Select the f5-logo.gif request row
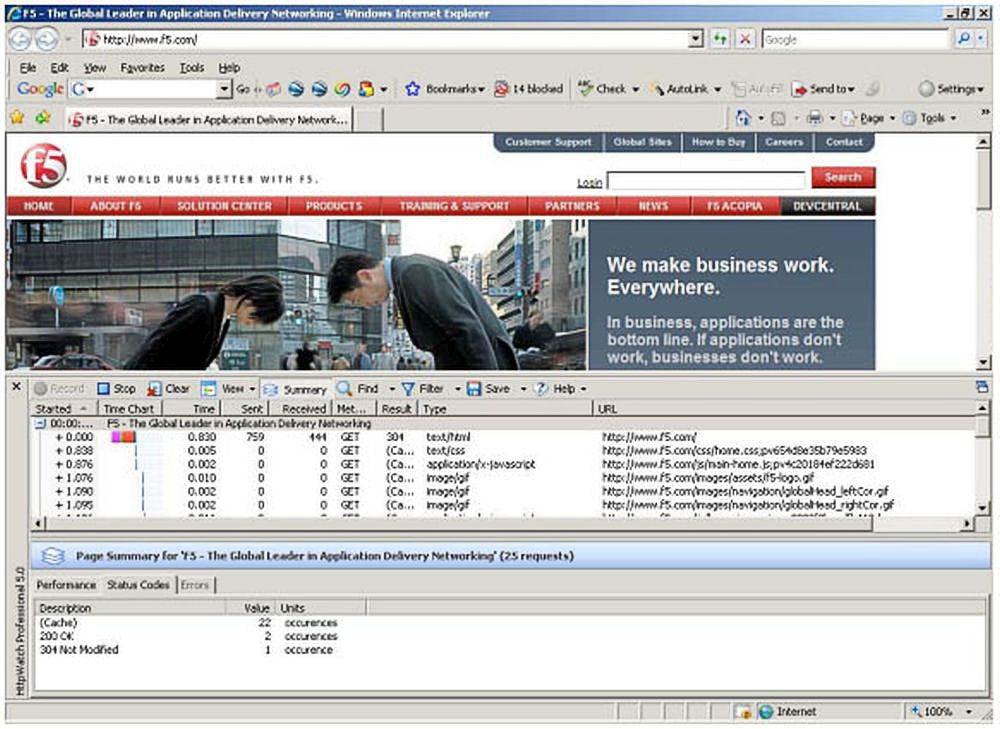Screen dimensions: 1000x729 point(504,478)
